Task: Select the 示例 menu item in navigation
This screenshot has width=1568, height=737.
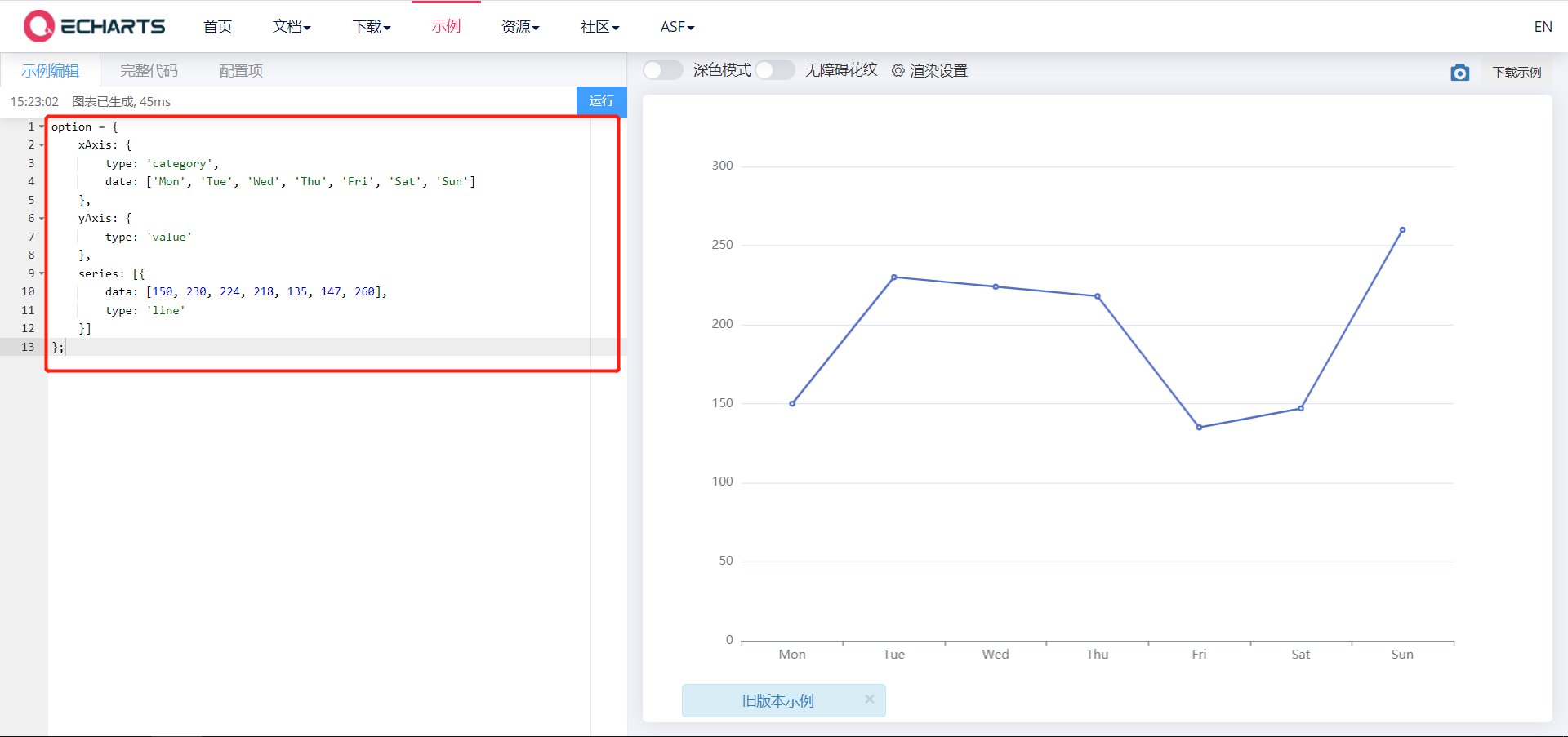Action: [445, 26]
